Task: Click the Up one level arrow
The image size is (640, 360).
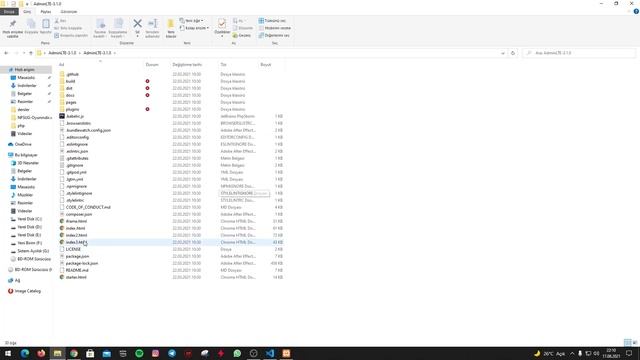Action: [x=31, y=53]
